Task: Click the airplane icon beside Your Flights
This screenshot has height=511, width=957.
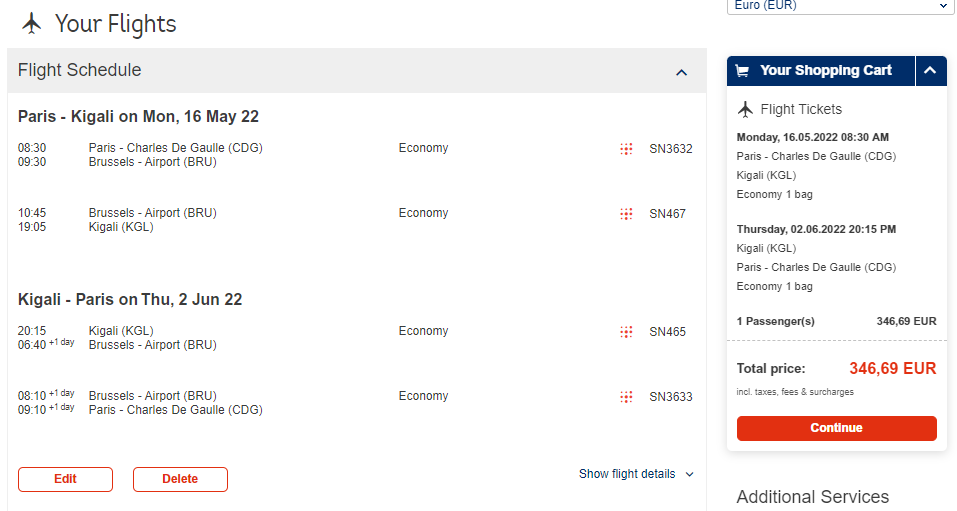Action: tap(32, 24)
